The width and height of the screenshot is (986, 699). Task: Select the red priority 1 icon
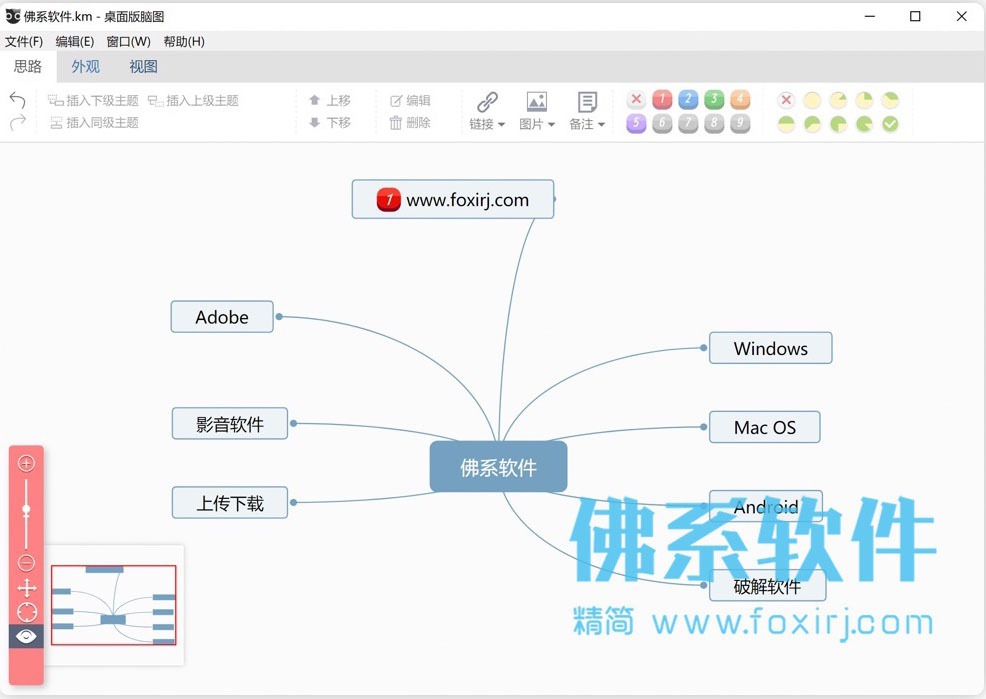(662, 99)
